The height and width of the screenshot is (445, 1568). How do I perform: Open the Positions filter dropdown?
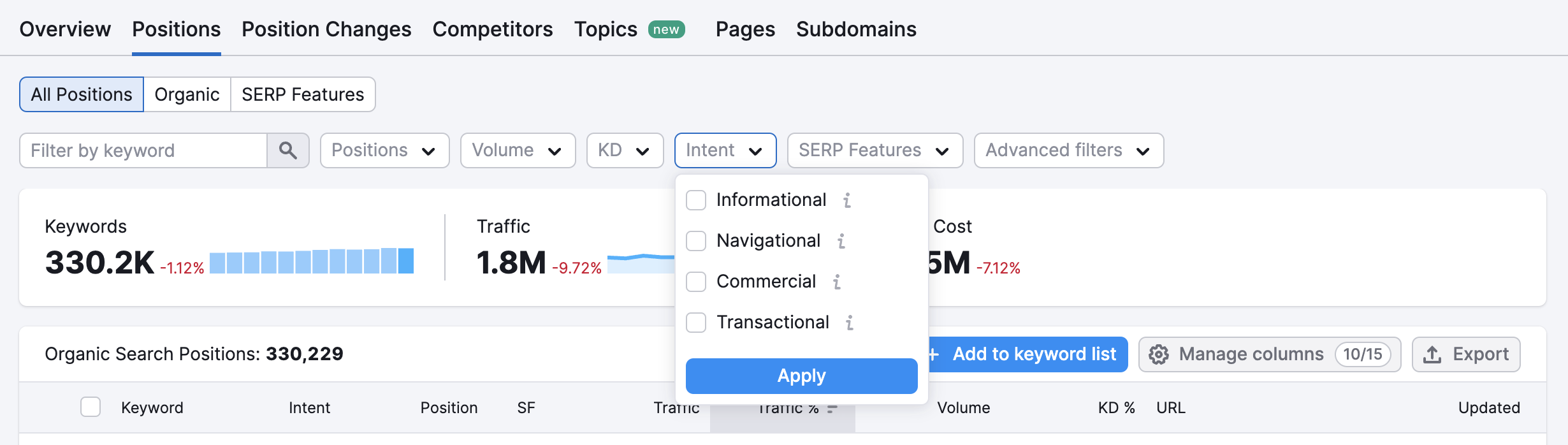tap(385, 150)
